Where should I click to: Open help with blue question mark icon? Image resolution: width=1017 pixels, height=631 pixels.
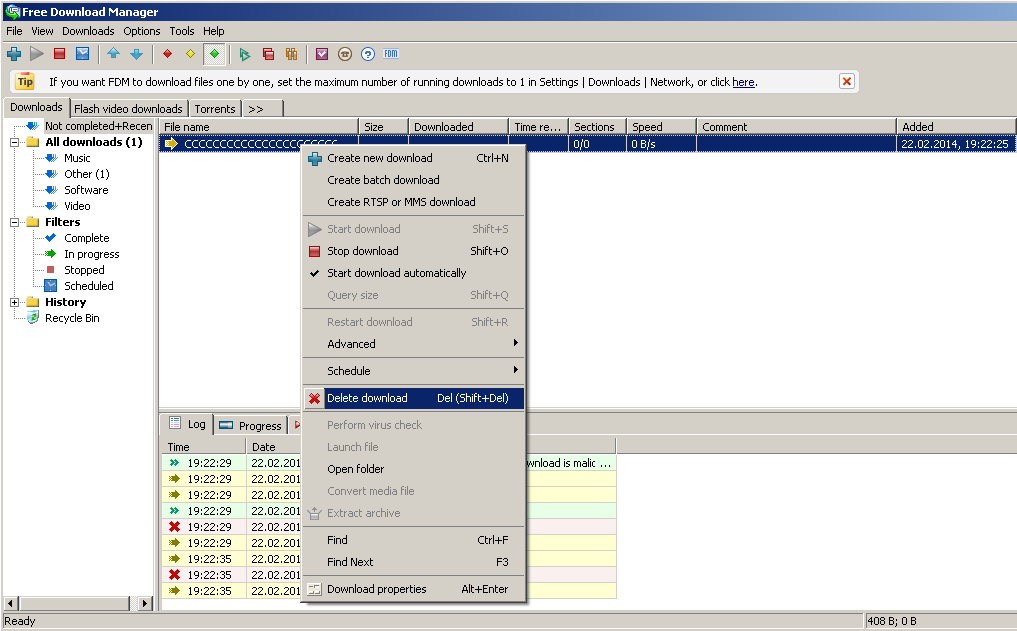point(368,54)
